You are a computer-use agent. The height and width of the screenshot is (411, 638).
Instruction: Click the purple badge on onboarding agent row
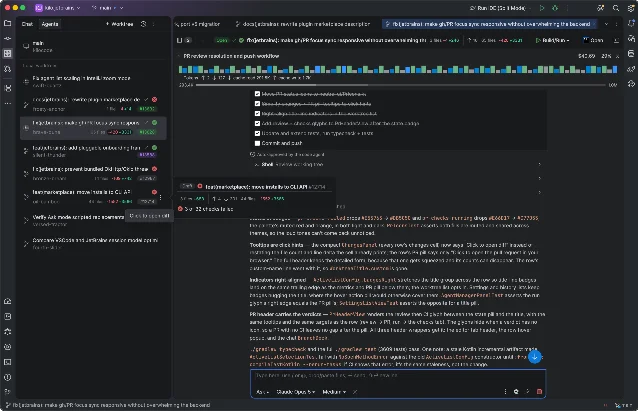click(146, 155)
